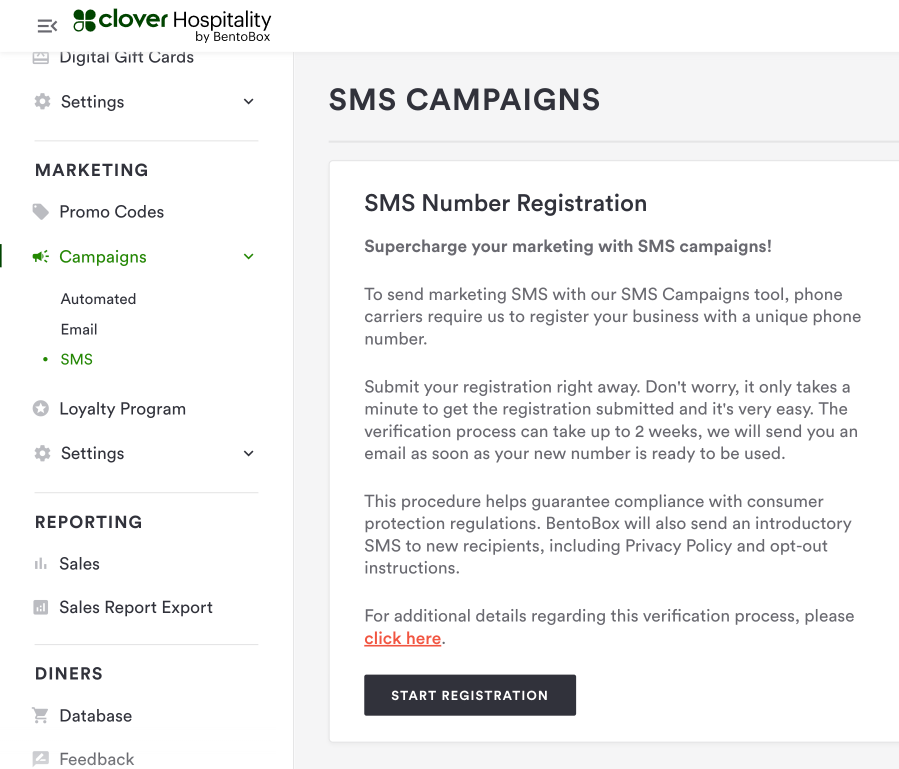The width and height of the screenshot is (899, 769).
Task: Click the Campaigns megaphone icon
Action: tap(41, 257)
